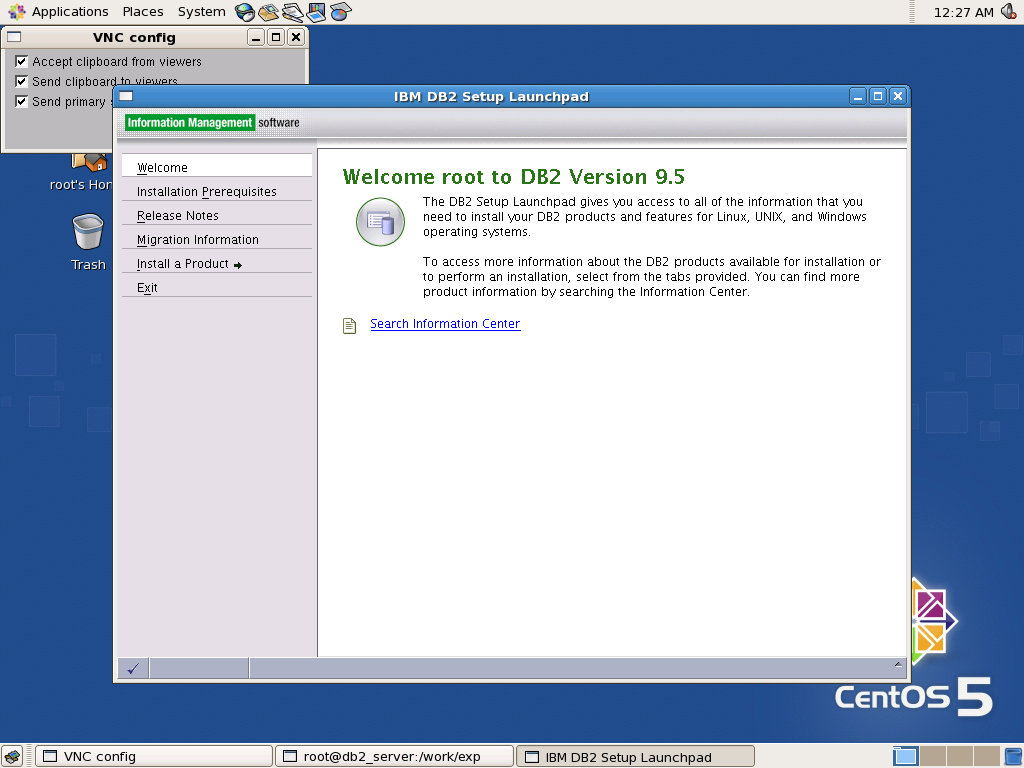Click the Information Management software banner
Viewport: 1024px width, 768px height.
tap(212, 122)
